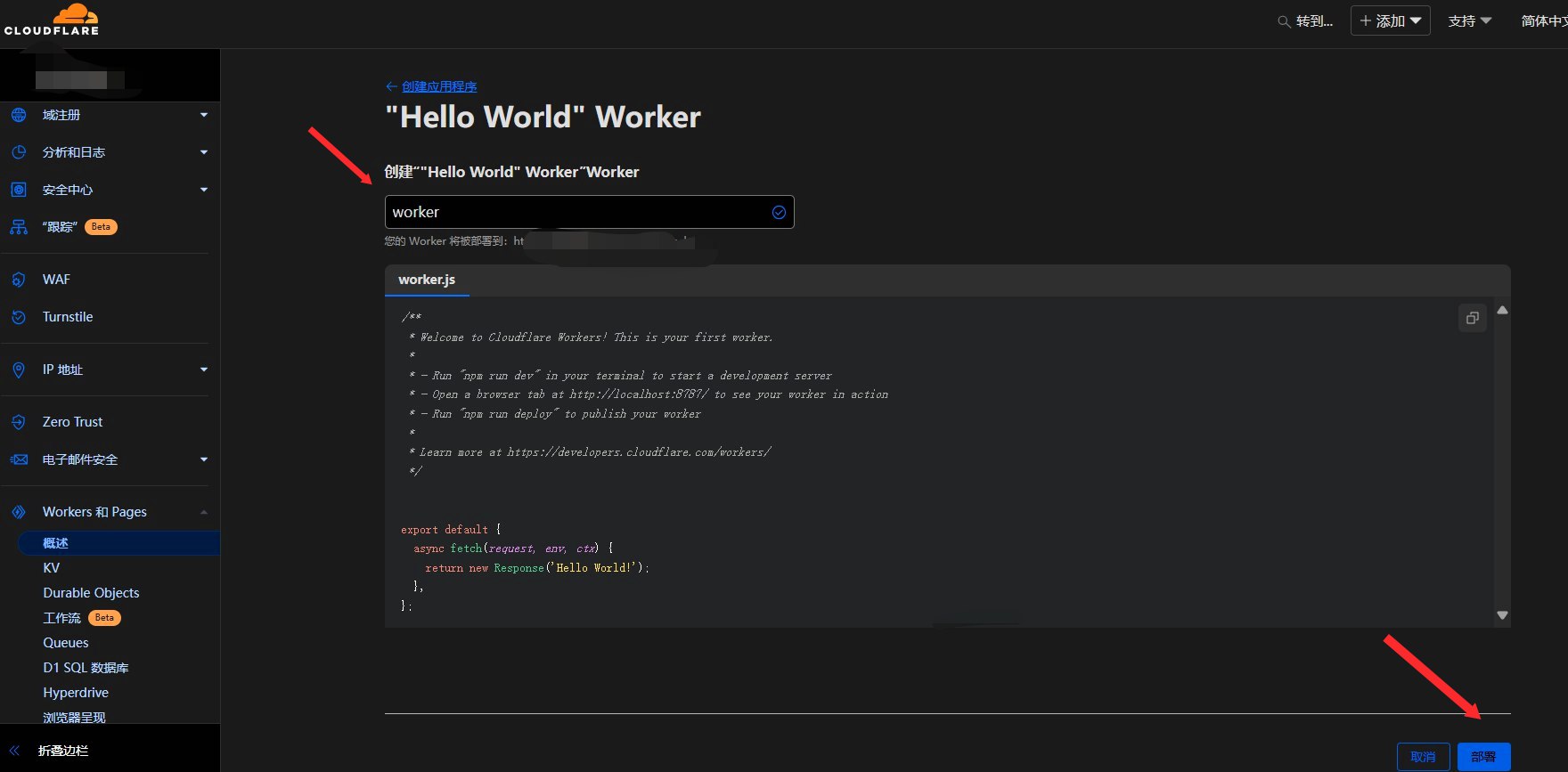Expand the 域注册 sidebar section
Screen dimensions: 1568x772
click(x=204, y=115)
